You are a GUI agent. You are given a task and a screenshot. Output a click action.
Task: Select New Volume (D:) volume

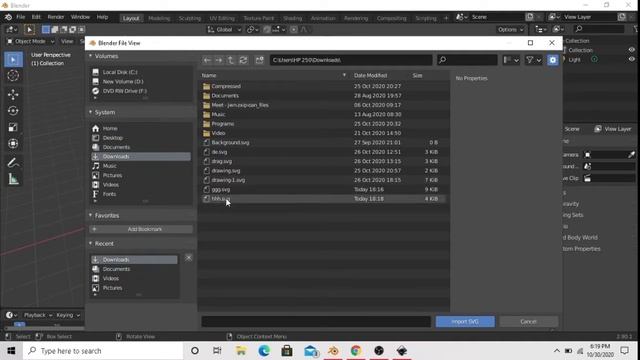(x=141, y=82)
